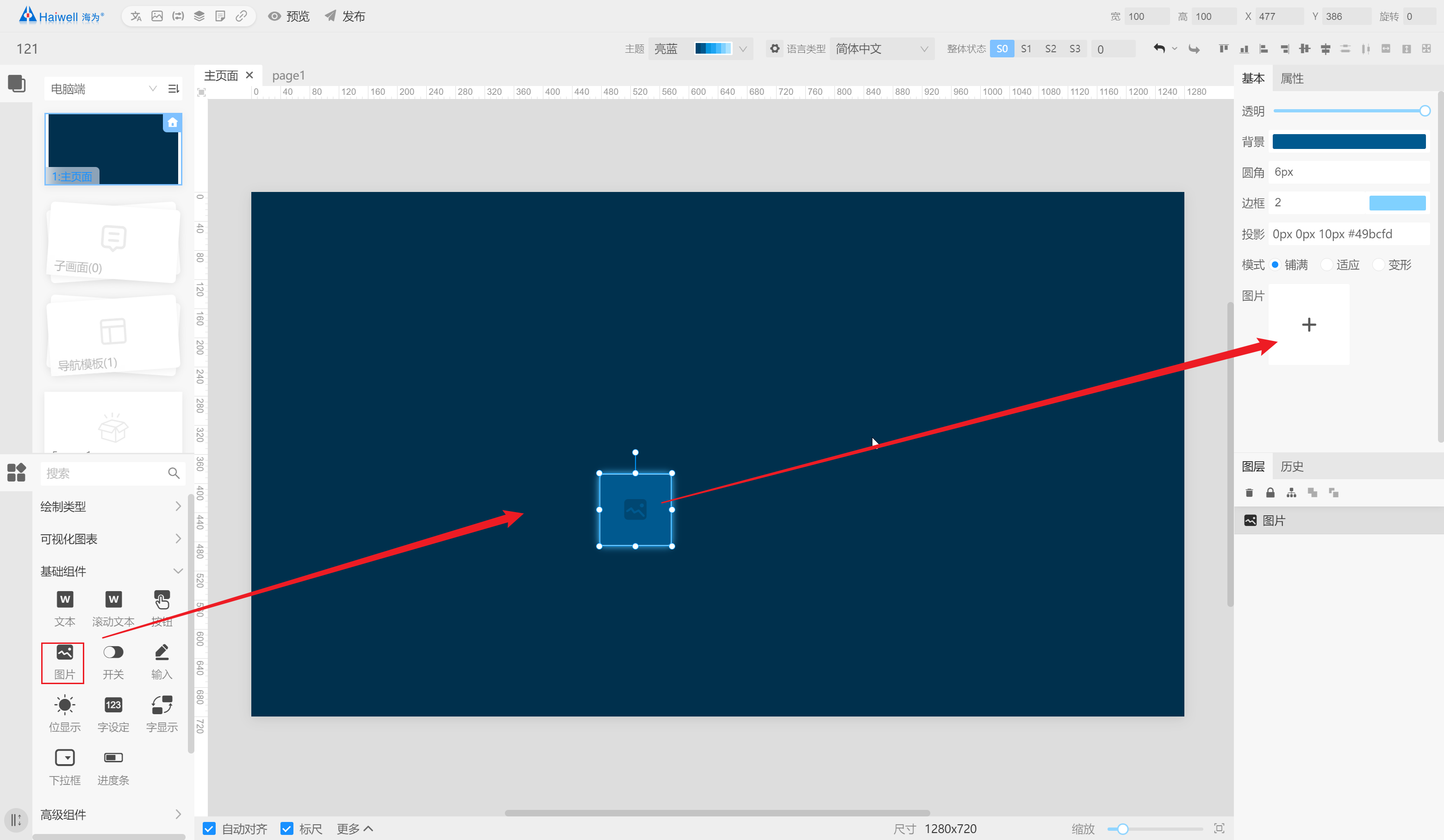Click the fit-to-screen zoom icon
1444x840 pixels.
tap(1220, 828)
